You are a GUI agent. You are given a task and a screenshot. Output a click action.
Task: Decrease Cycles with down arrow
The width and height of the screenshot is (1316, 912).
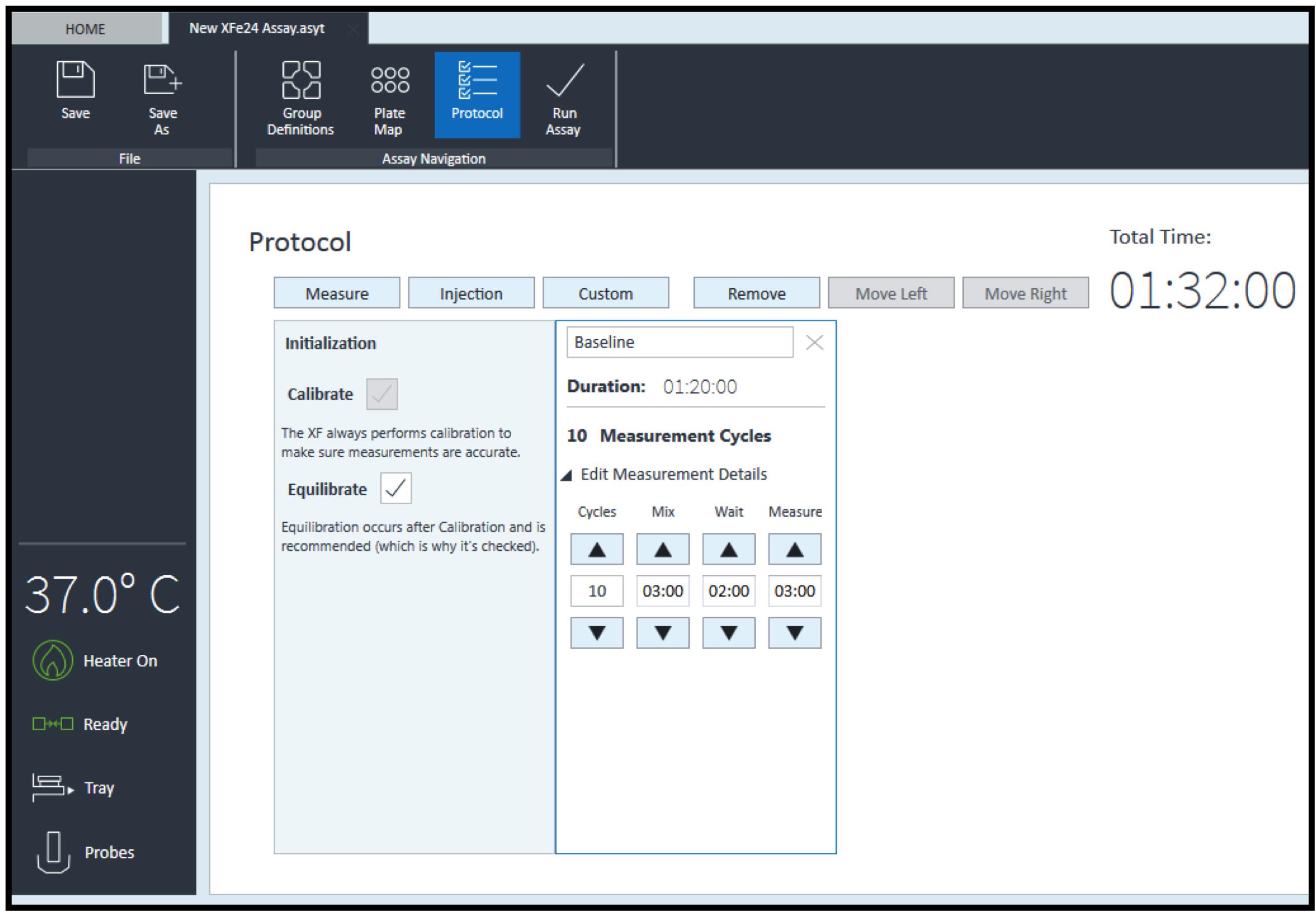[597, 632]
